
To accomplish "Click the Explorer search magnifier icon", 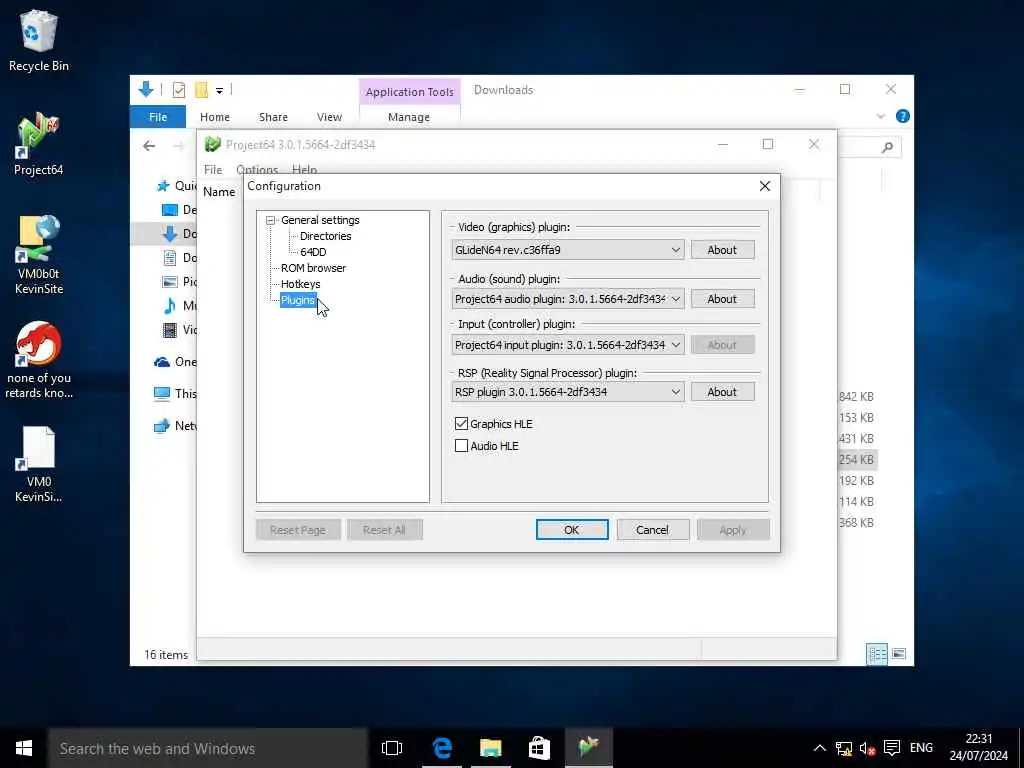I will (886, 148).
